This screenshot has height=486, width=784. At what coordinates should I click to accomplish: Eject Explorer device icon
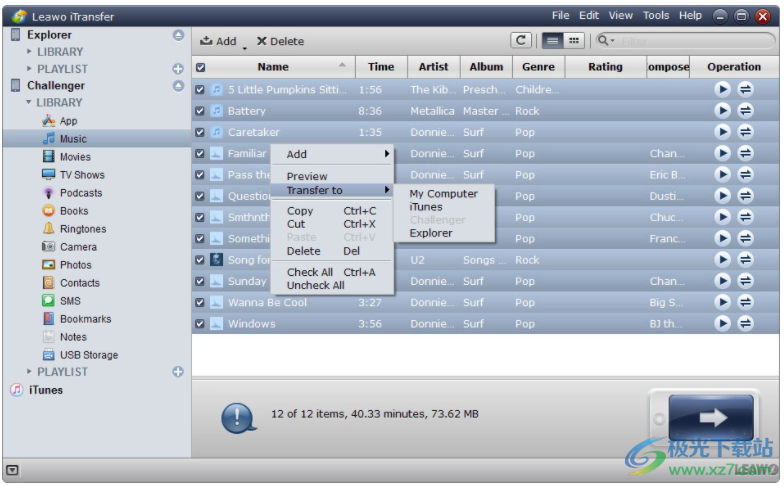point(178,35)
